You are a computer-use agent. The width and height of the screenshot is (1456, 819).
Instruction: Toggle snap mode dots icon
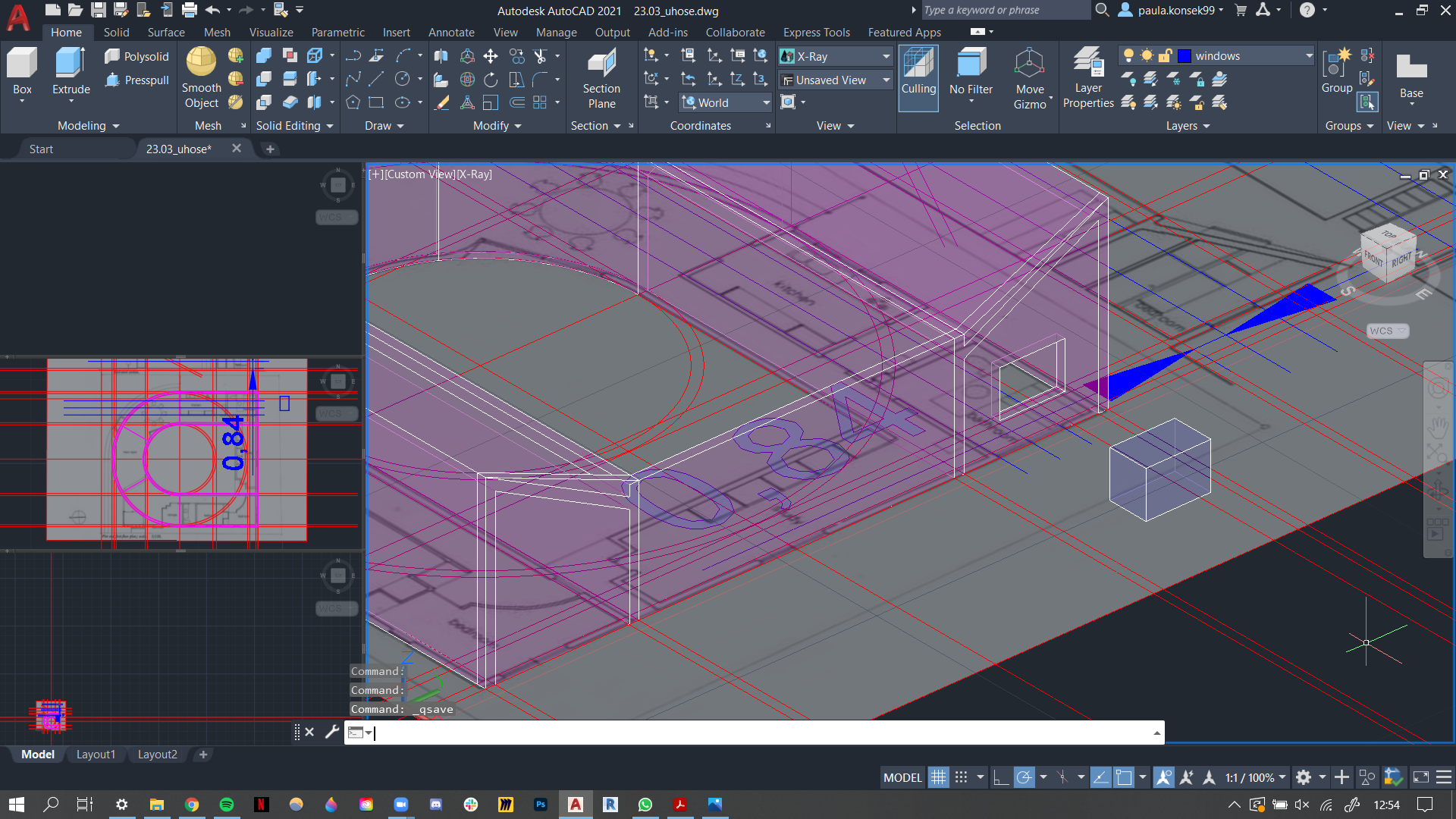(x=961, y=777)
